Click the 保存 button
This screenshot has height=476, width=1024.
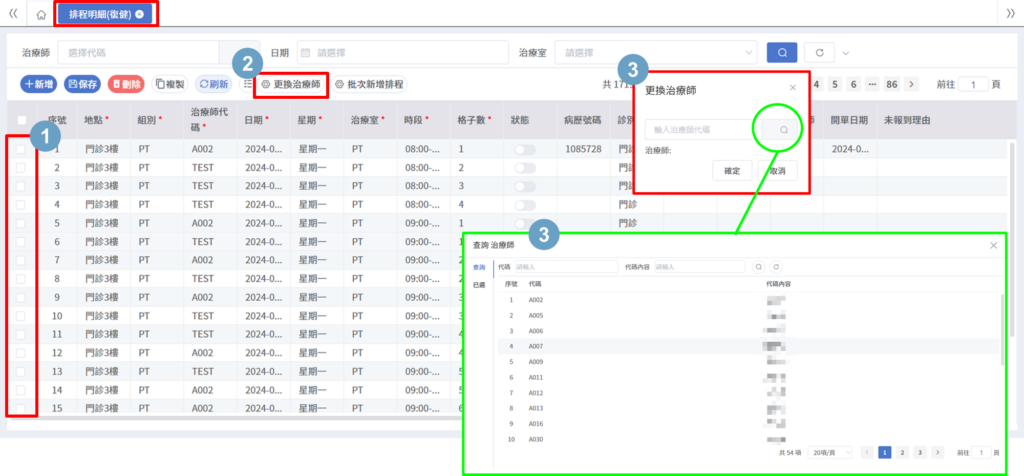82,84
